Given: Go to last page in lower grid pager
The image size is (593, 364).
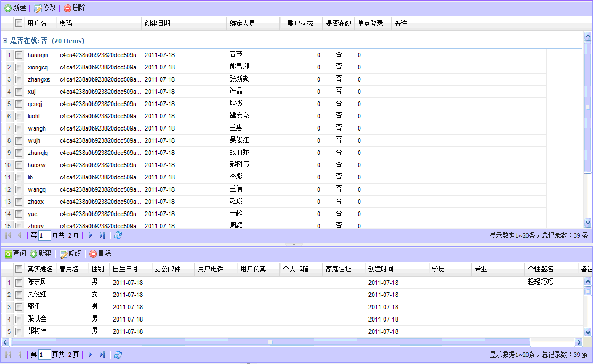Looking at the screenshot, I should pyautogui.click(x=102, y=355).
